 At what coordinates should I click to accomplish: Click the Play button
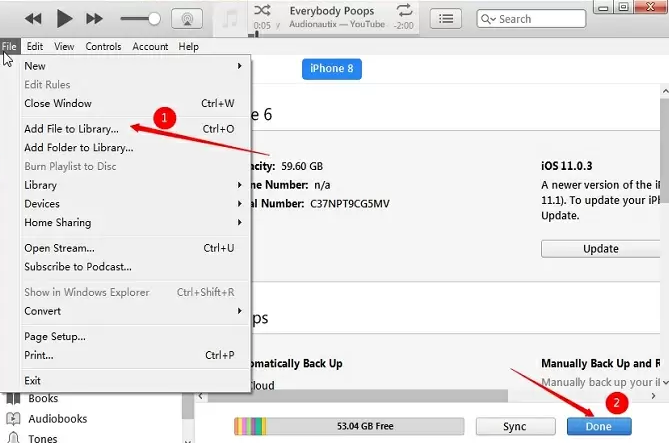click(x=65, y=18)
